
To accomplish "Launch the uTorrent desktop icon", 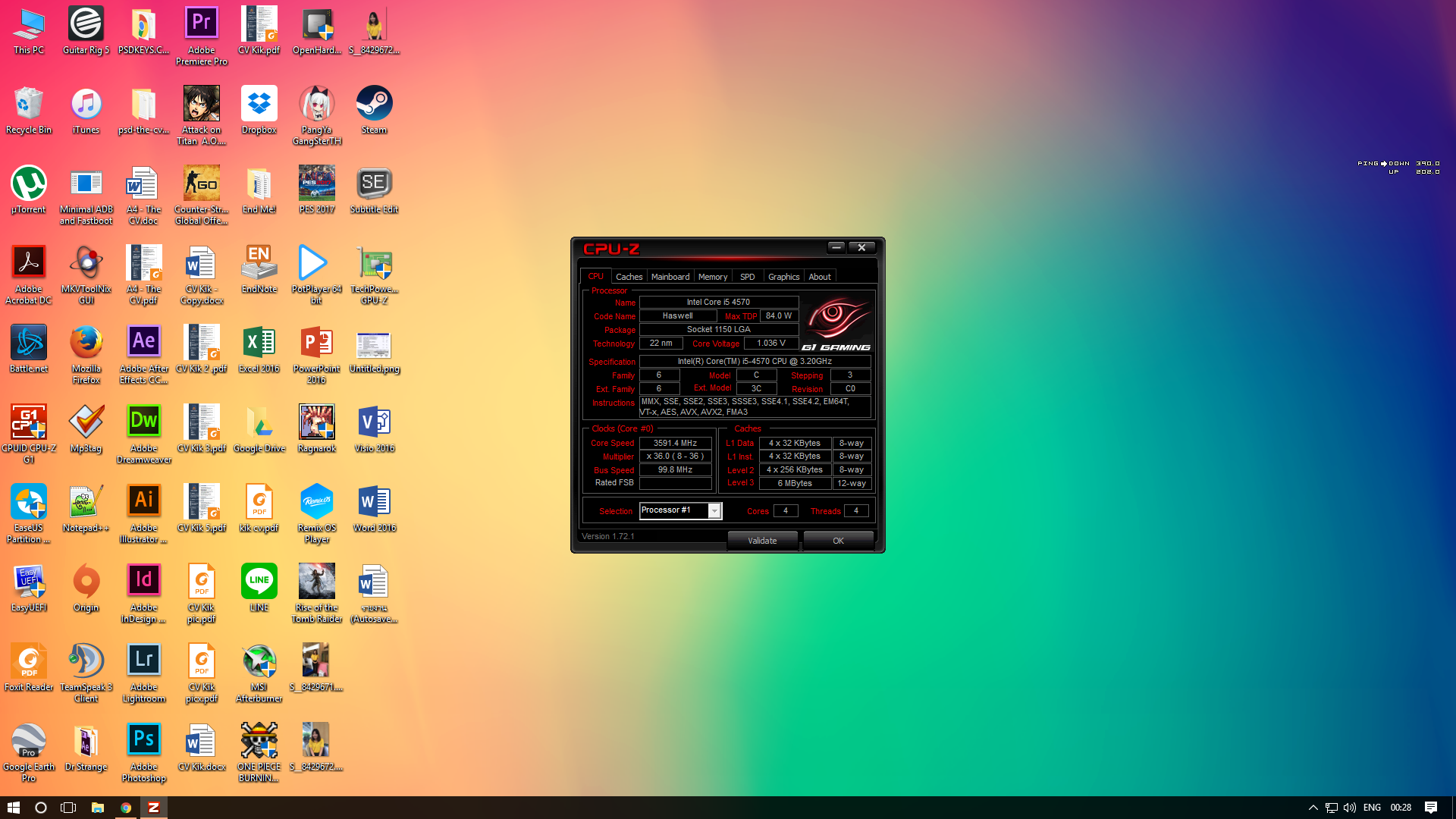I will click(29, 184).
